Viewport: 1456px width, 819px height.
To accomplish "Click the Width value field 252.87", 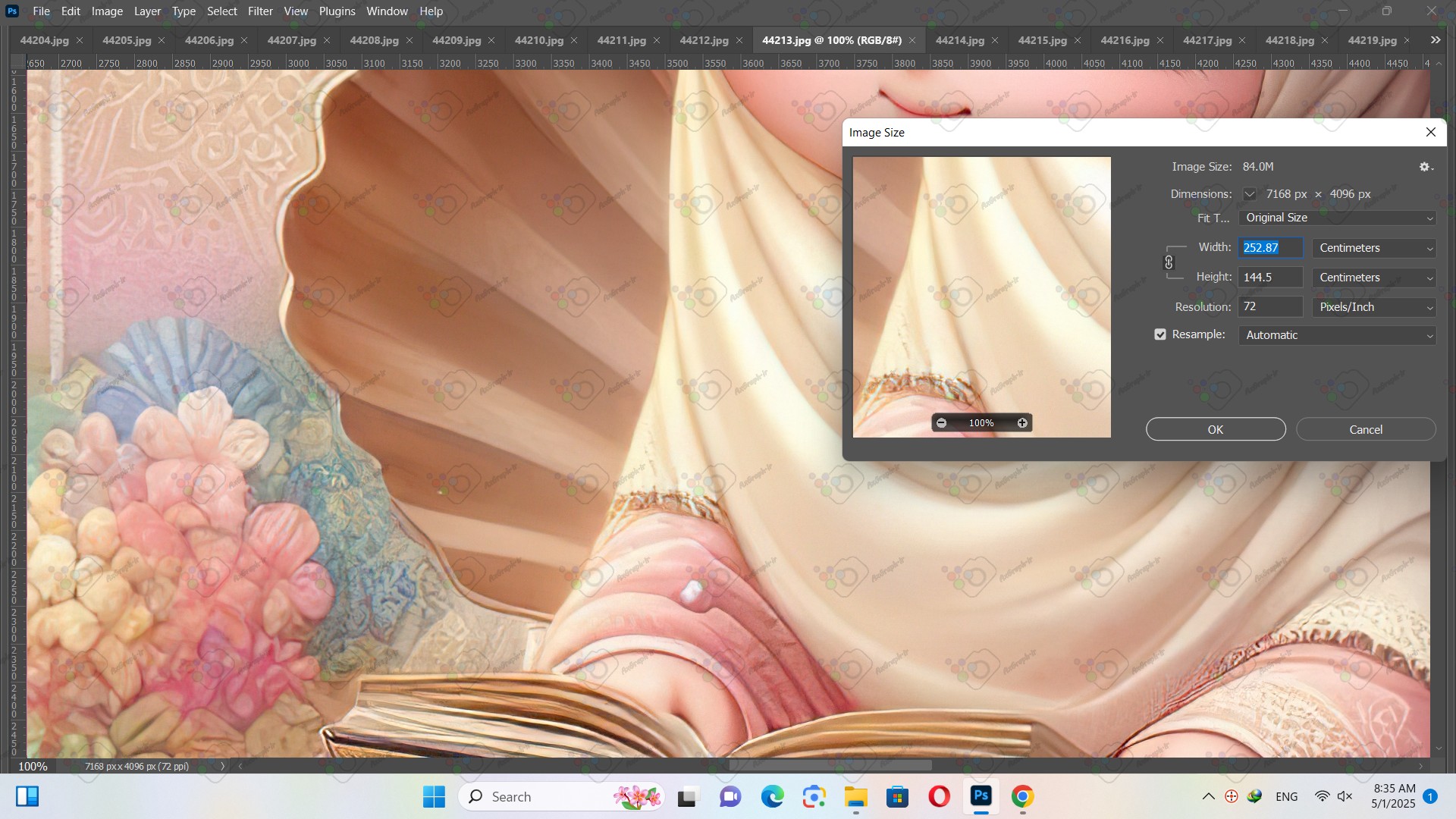I will tap(1271, 248).
